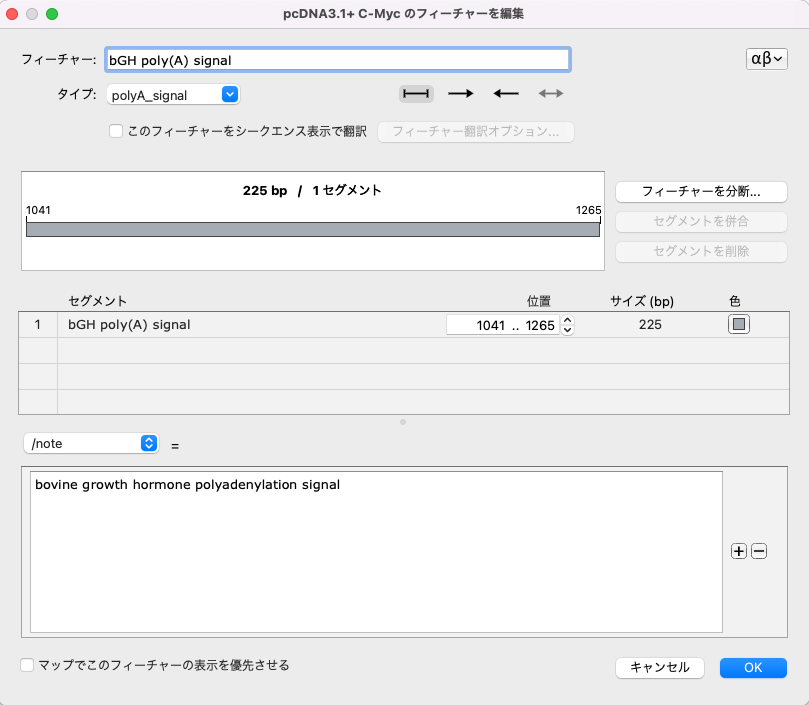Click the position stepper down arrow
809x705 pixels.
coord(566,329)
